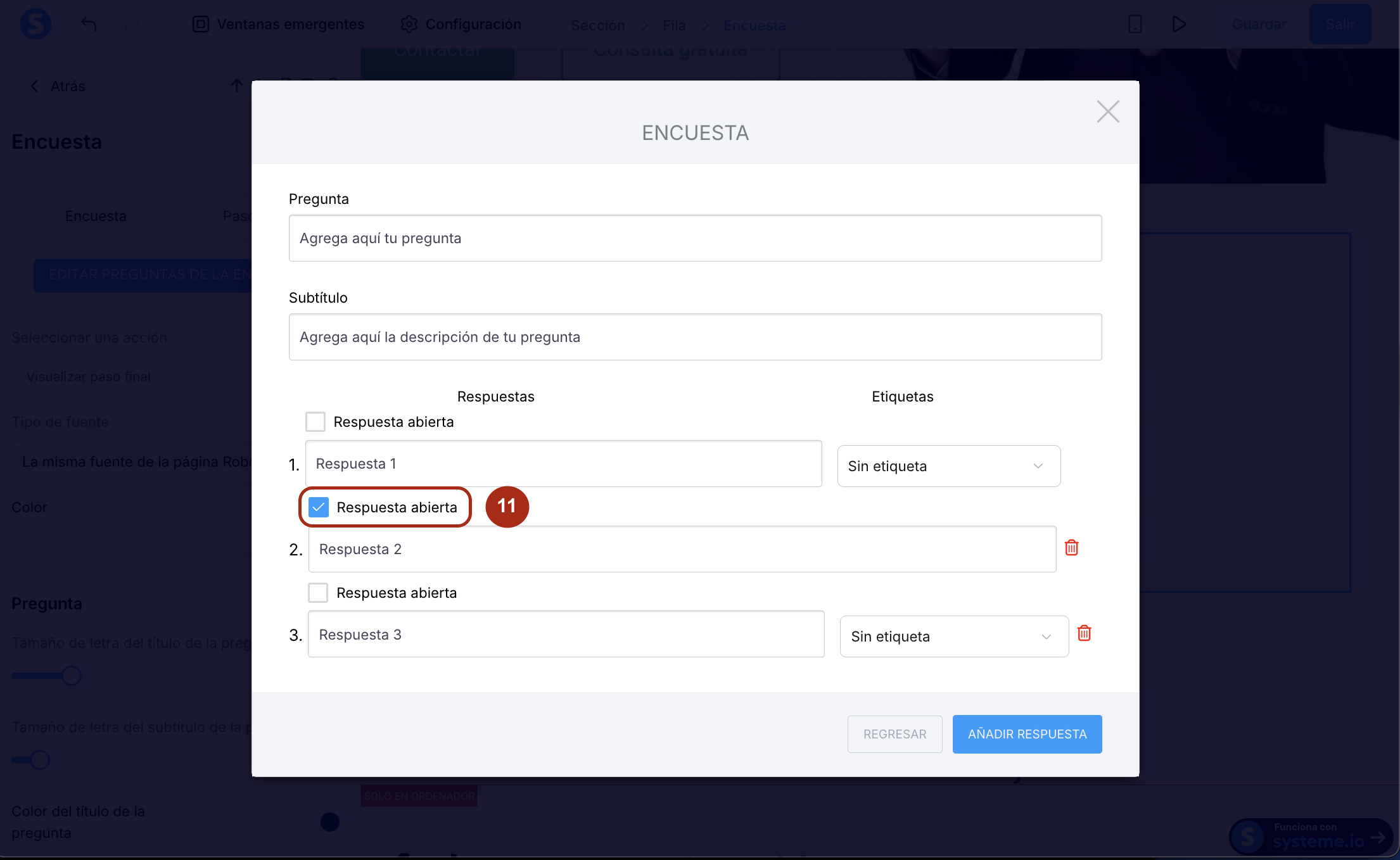Image resolution: width=1400 pixels, height=860 pixels.
Task: Click Sección in the breadcrumb
Action: [x=597, y=25]
